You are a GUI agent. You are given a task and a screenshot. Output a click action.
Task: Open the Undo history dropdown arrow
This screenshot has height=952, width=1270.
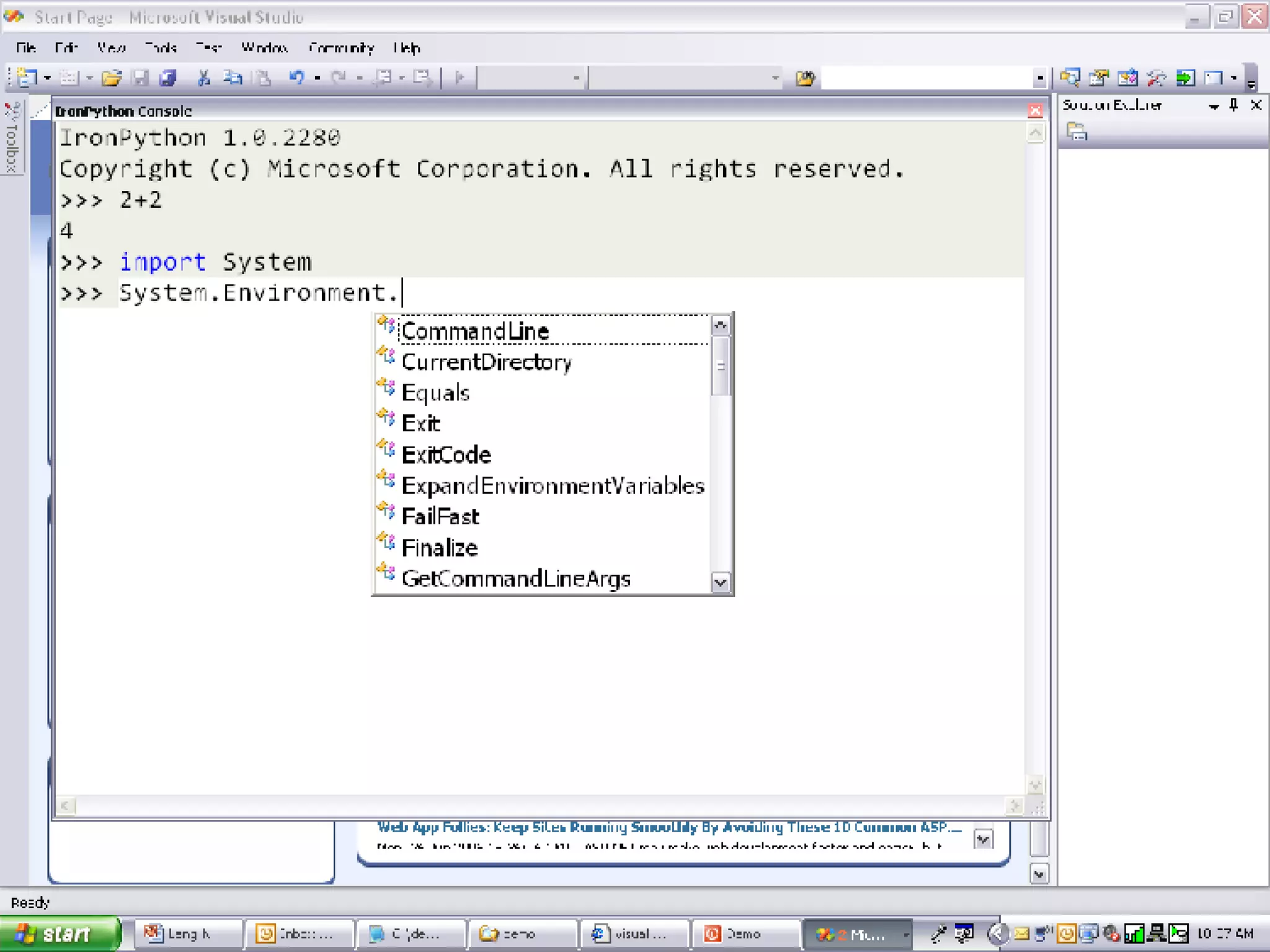pos(317,78)
